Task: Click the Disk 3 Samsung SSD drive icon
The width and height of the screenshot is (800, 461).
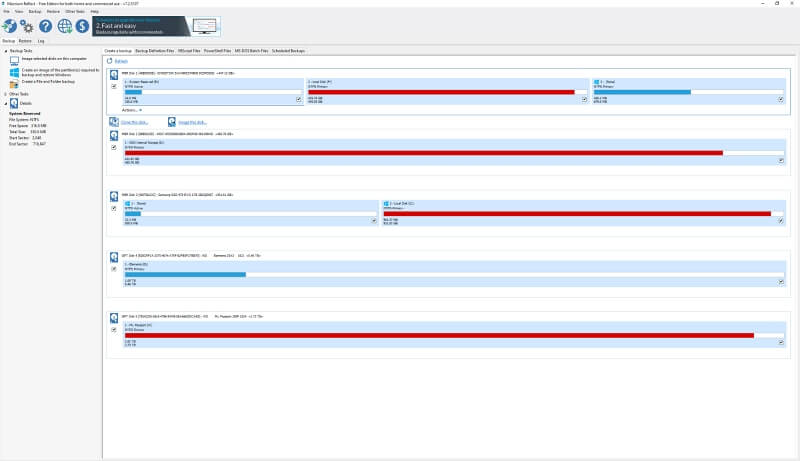Action: 114,196
